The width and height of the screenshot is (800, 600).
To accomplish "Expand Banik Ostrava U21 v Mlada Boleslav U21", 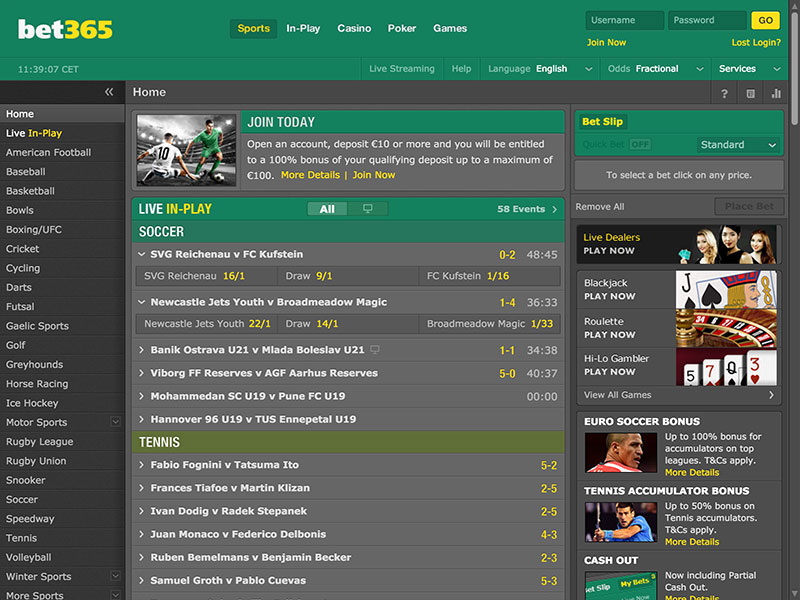I will click(x=141, y=350).
